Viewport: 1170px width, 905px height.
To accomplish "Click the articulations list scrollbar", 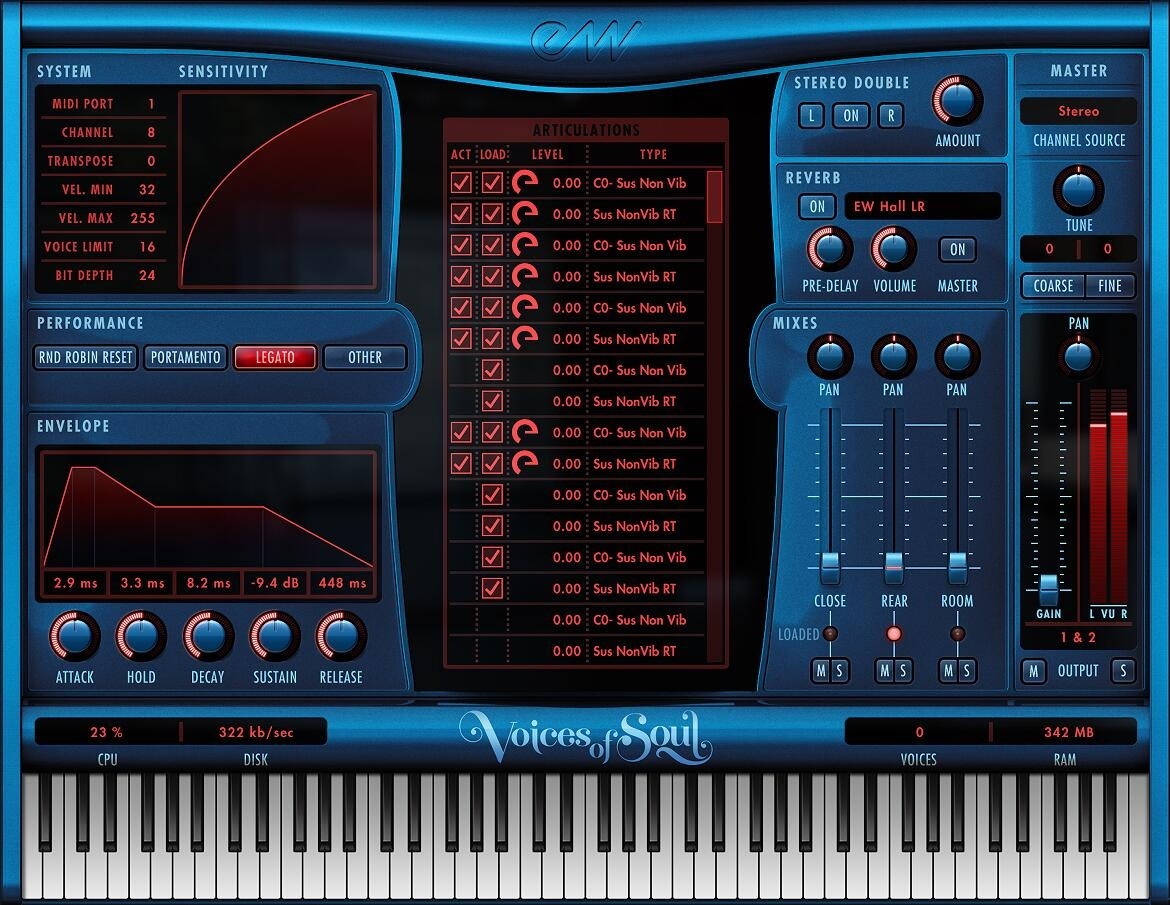I will [x=714, y=196].
